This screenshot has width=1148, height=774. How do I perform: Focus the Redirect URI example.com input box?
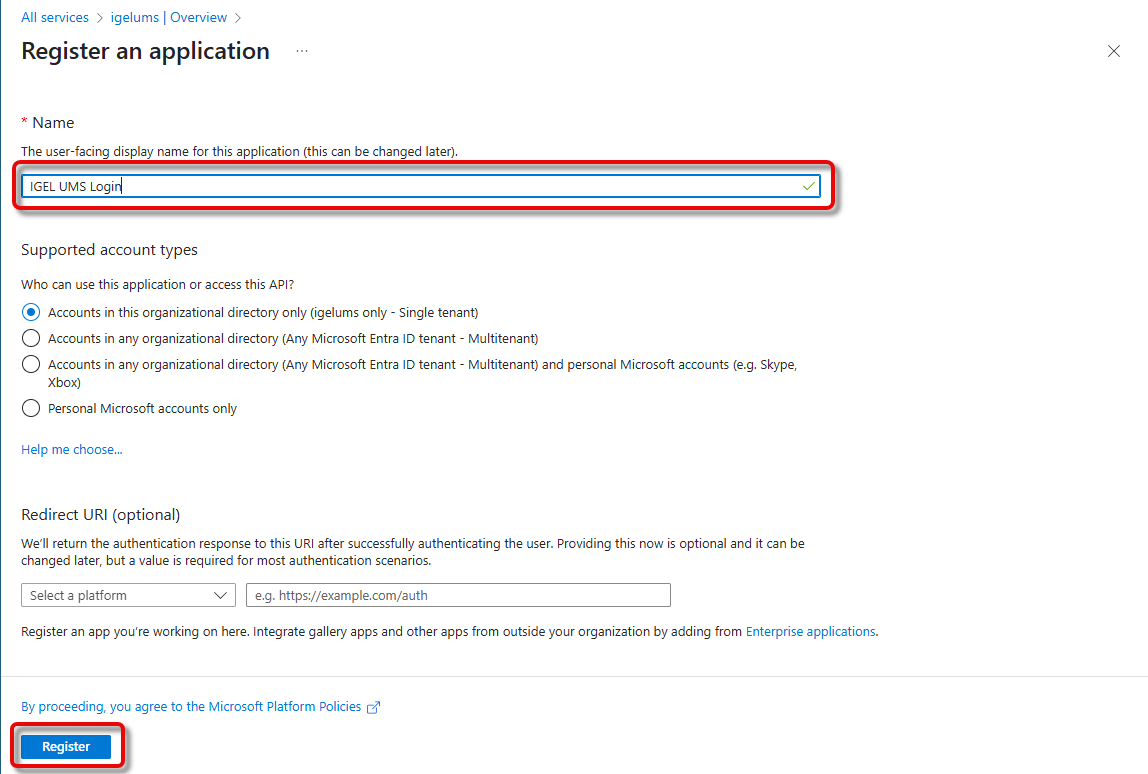pos(458,595)
